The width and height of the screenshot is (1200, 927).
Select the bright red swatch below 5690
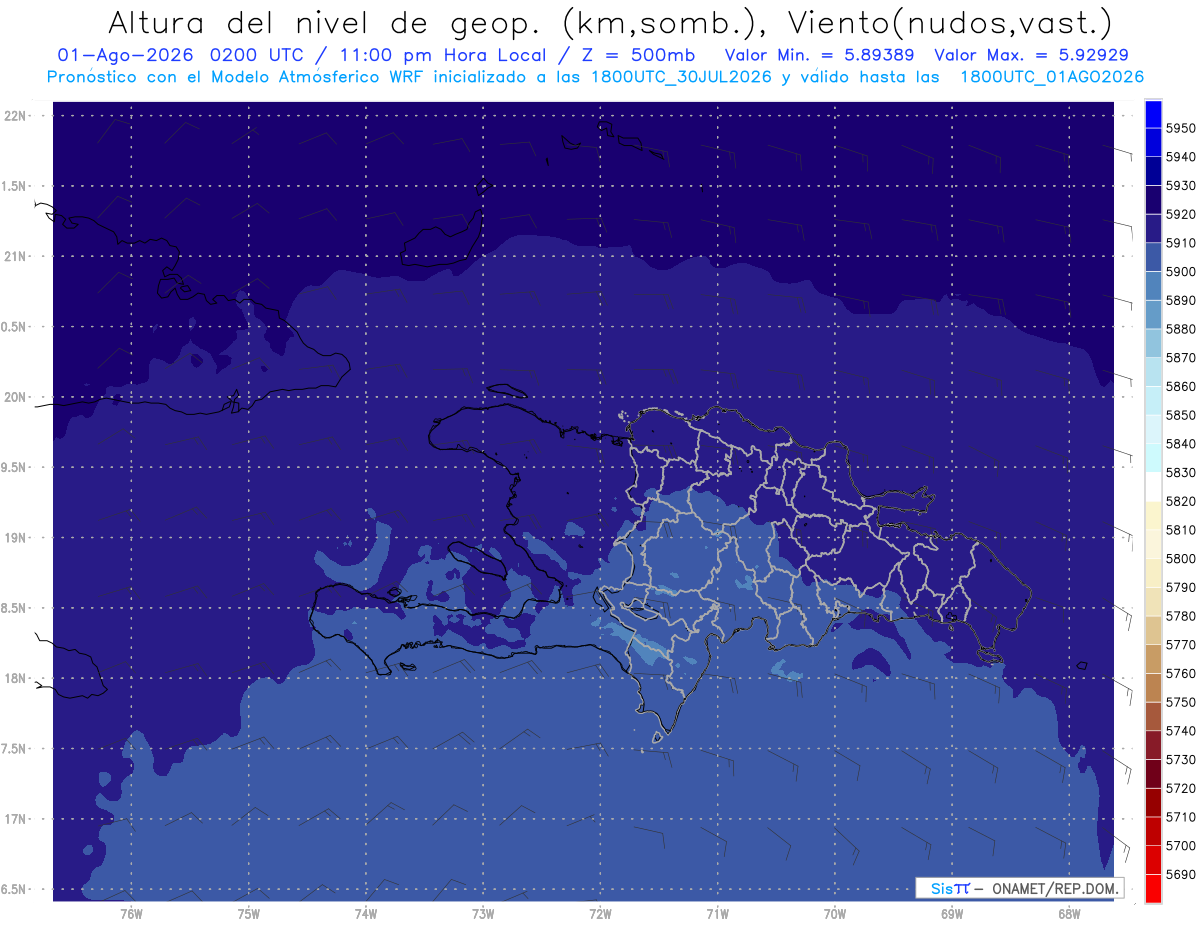pos(1153,889)
